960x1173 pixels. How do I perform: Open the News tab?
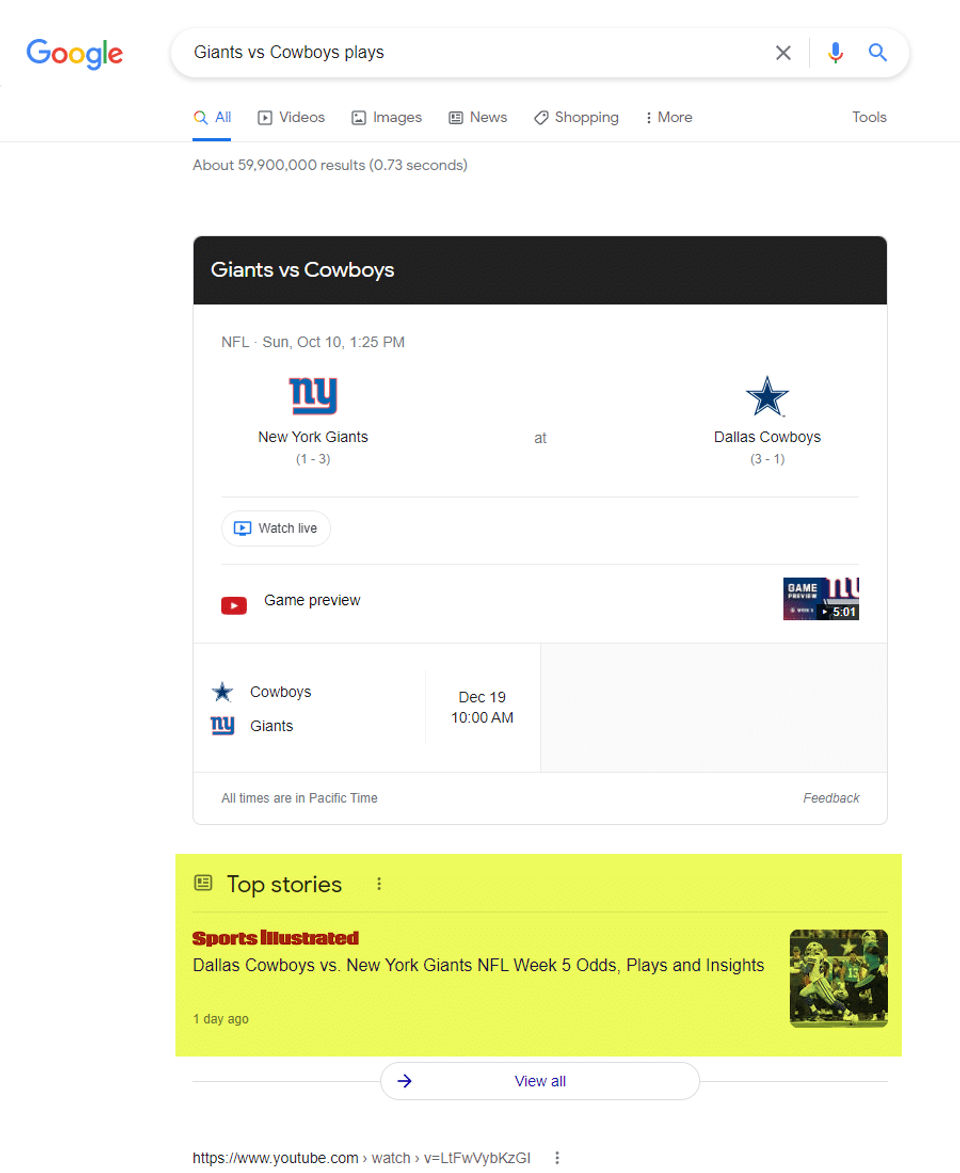click(x=477, y=117)
